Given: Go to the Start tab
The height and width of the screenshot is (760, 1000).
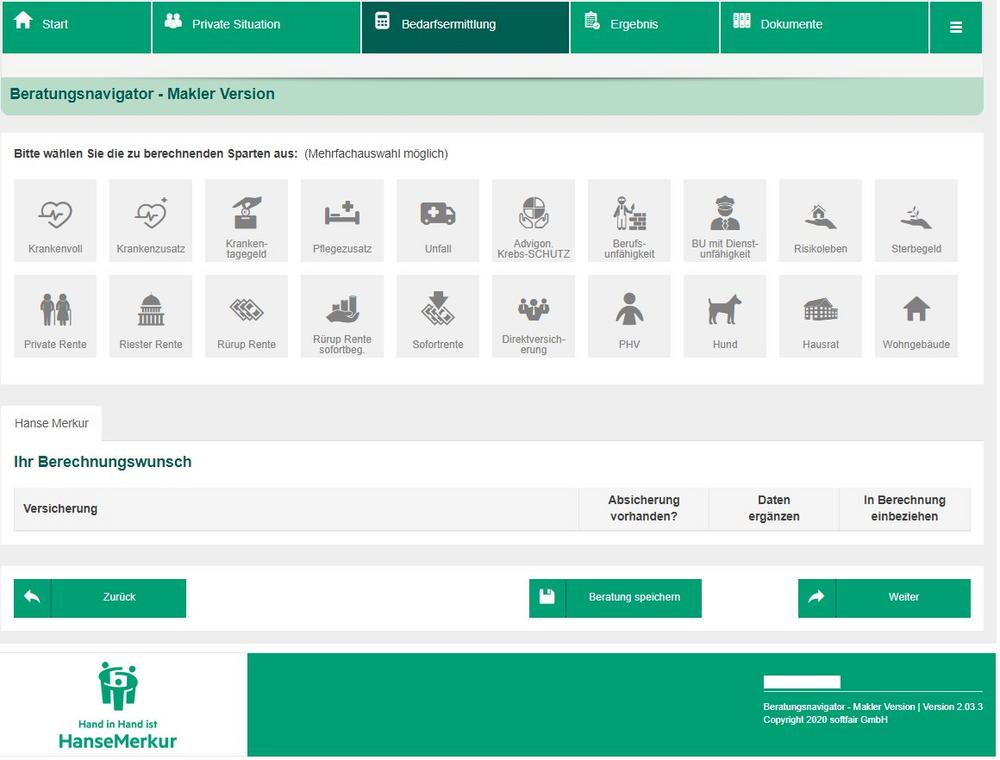Looking at the screenshot, I should pos(77,27).
